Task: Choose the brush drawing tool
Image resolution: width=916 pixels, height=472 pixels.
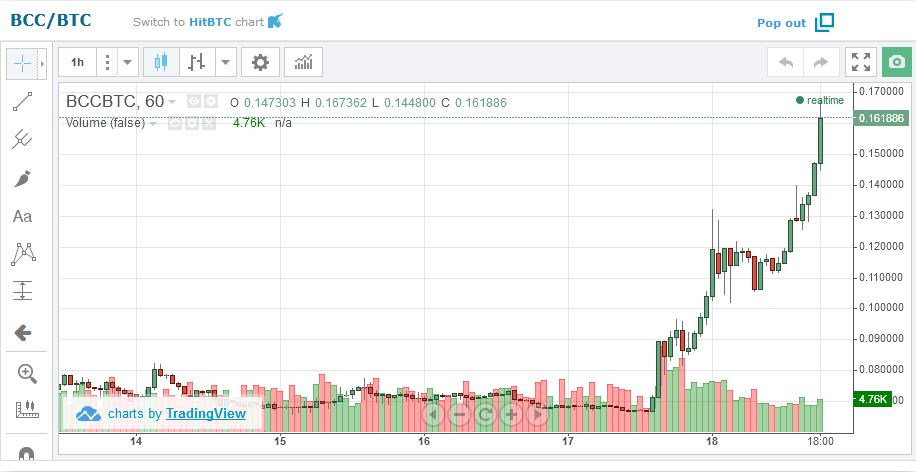Action: coord(22,178)
